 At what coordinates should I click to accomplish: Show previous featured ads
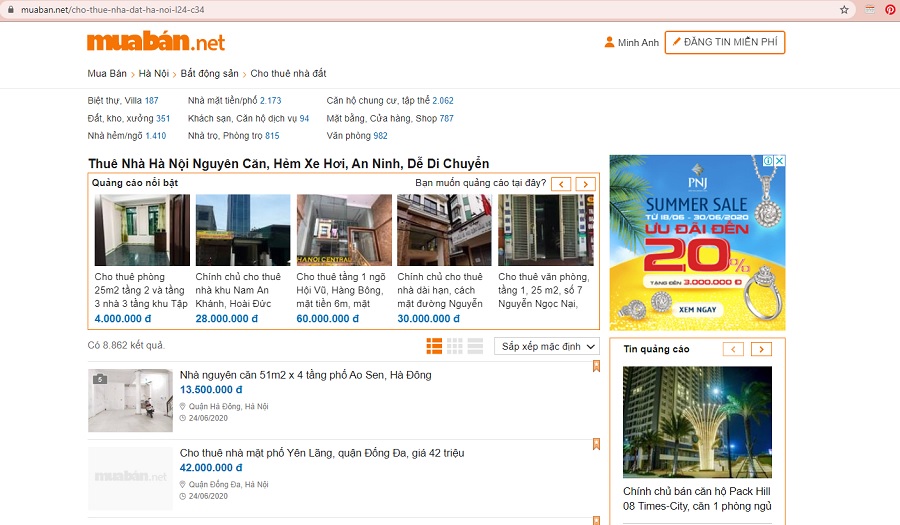(561, 184)
